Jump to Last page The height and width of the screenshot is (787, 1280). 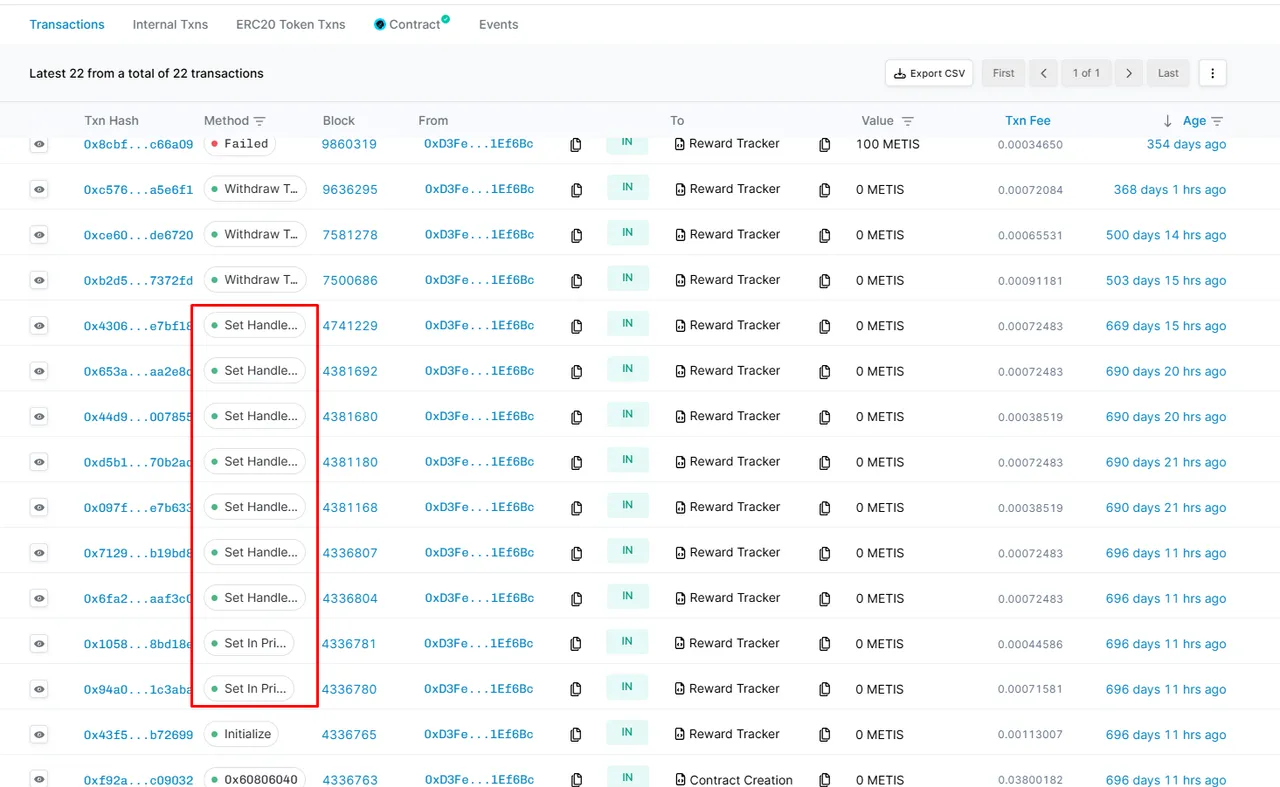(x=1168, y=73)
